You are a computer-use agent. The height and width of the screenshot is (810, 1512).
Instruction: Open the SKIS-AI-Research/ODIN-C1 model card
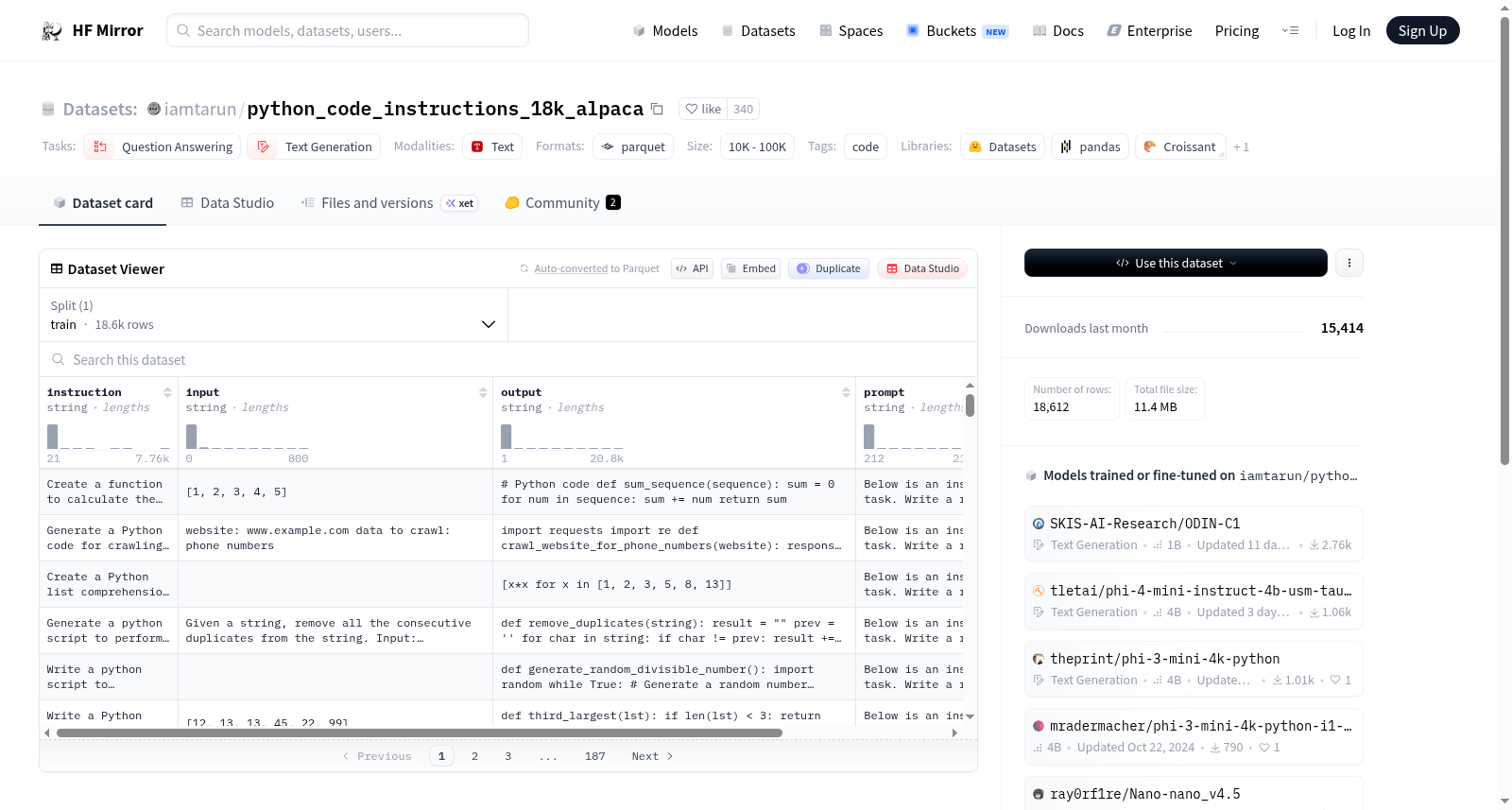click(x=1194, y=534)
